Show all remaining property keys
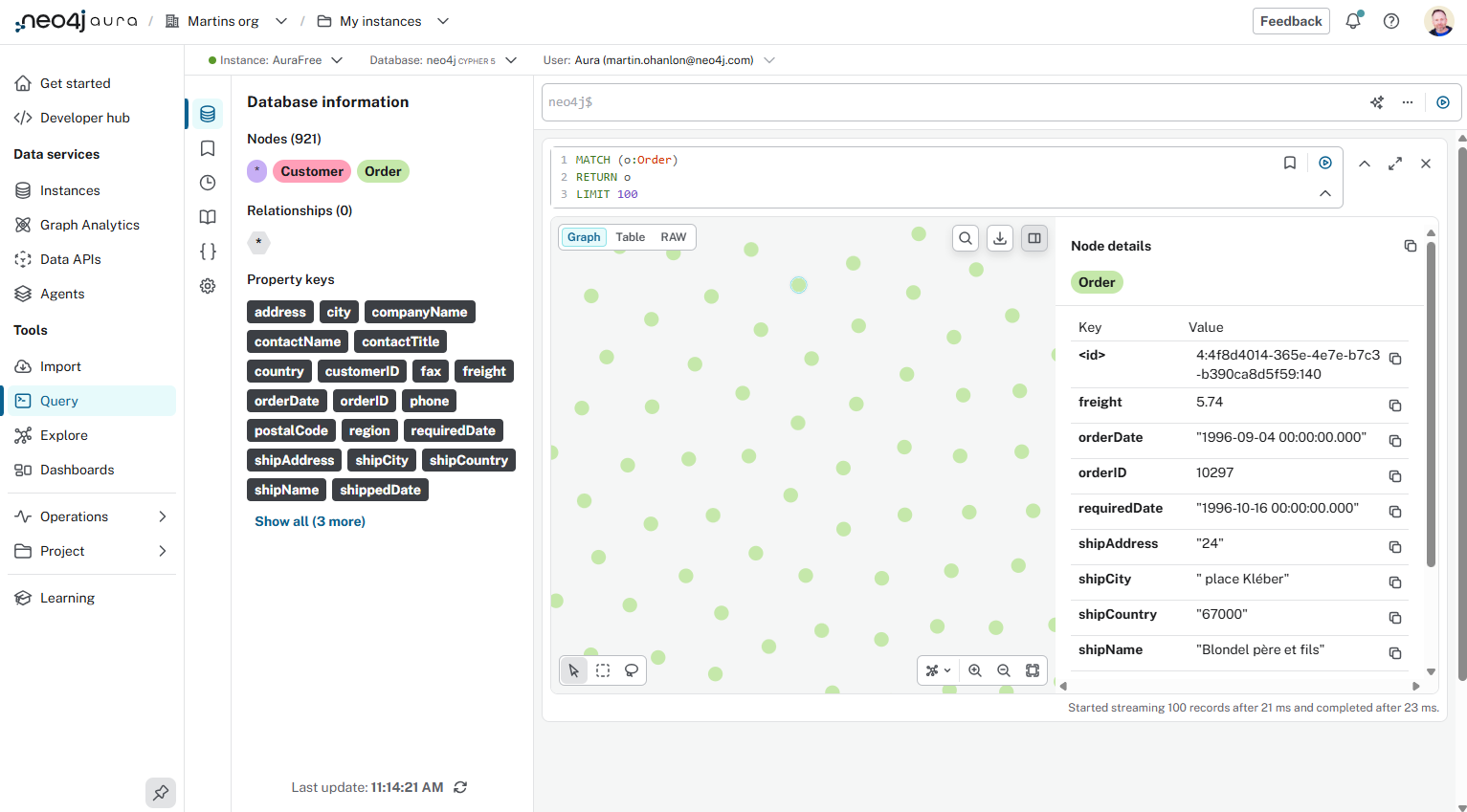 pos(309,520)
